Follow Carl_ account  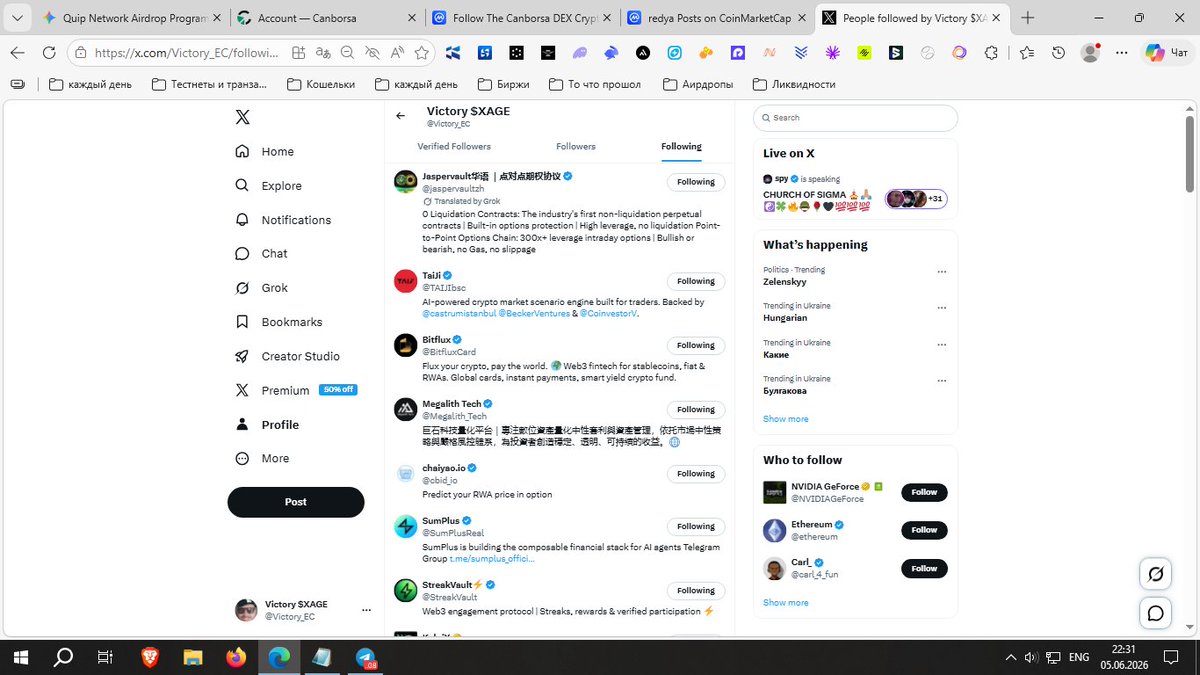coord(924,569)
